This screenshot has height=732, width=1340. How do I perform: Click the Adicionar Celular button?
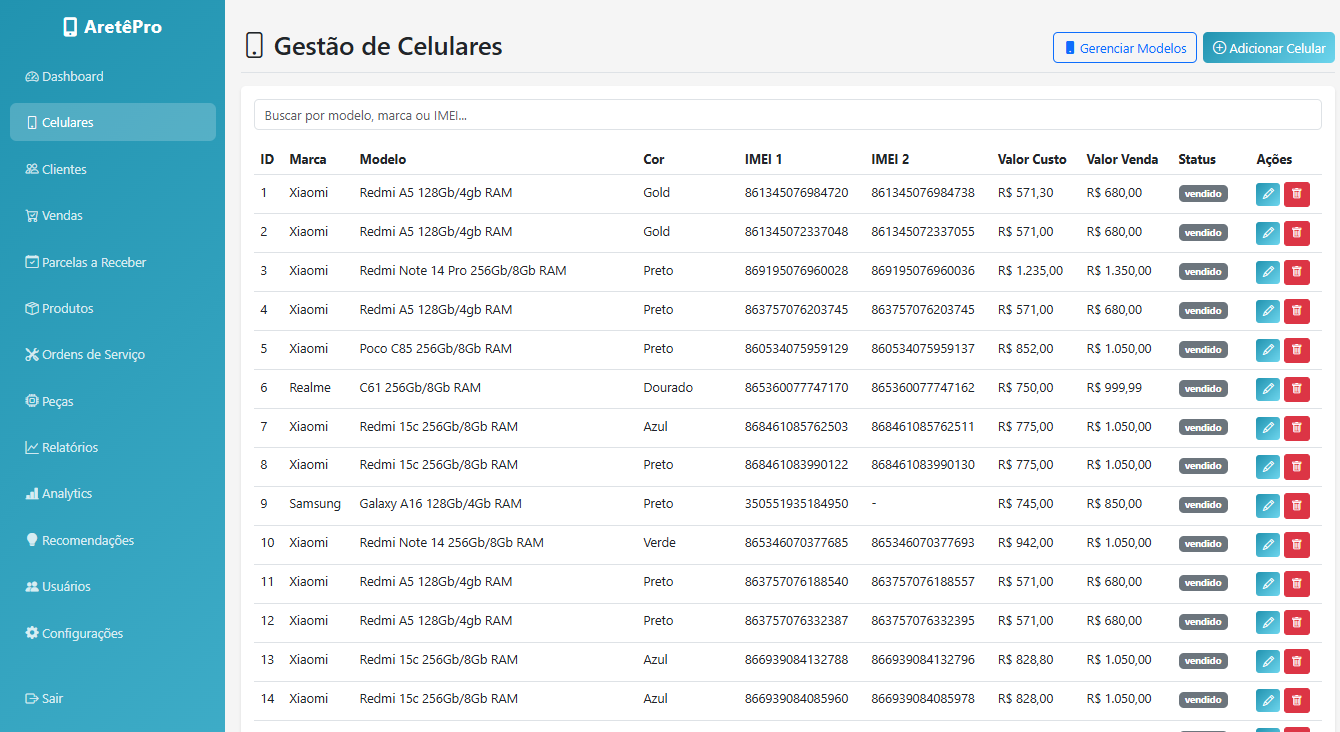(1268, 47)
